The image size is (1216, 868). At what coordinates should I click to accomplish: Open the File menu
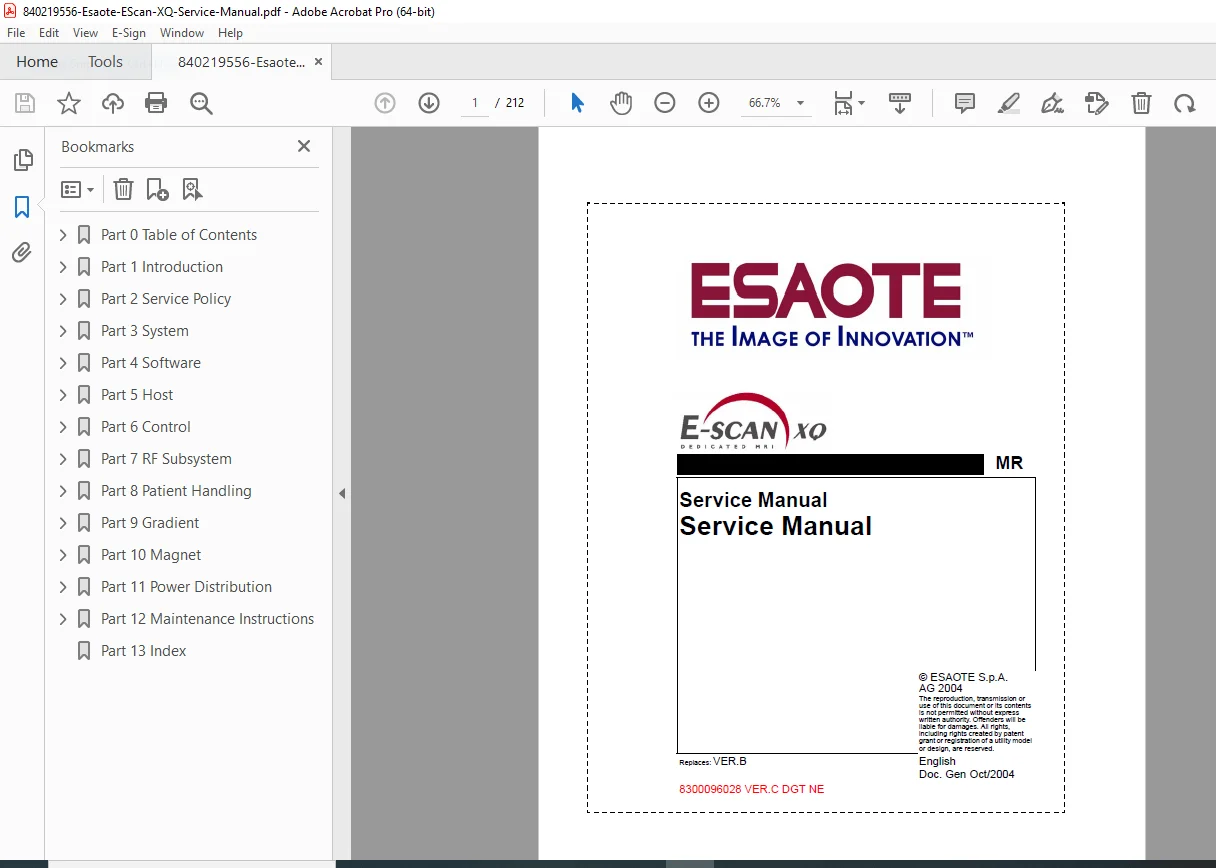[x=16, y=33]
